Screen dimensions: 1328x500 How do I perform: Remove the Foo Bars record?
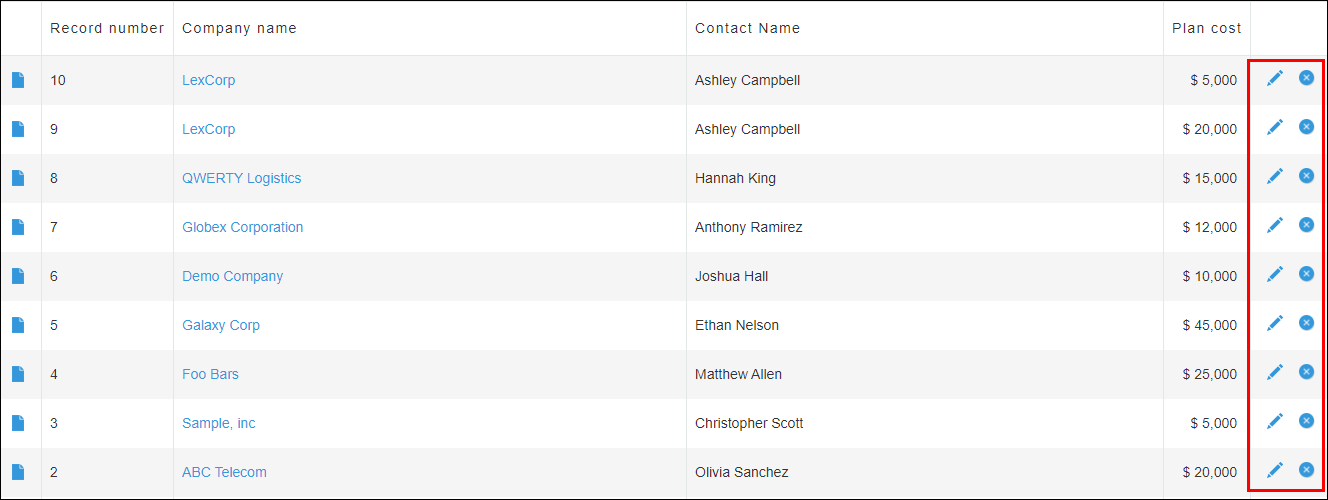[1306, 372]
